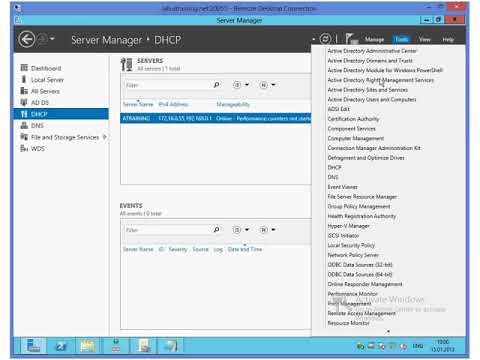Close the Tools menu
The image size is (480, 360).
401,39
